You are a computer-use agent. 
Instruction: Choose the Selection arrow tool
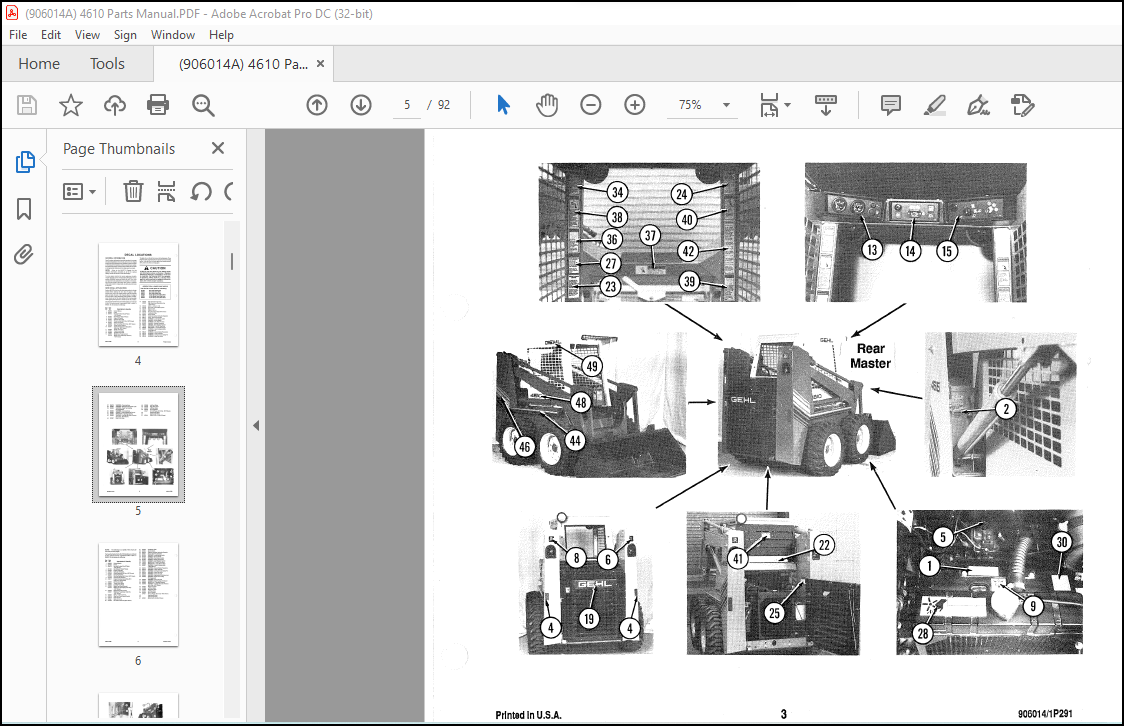(x=503, y=105)
